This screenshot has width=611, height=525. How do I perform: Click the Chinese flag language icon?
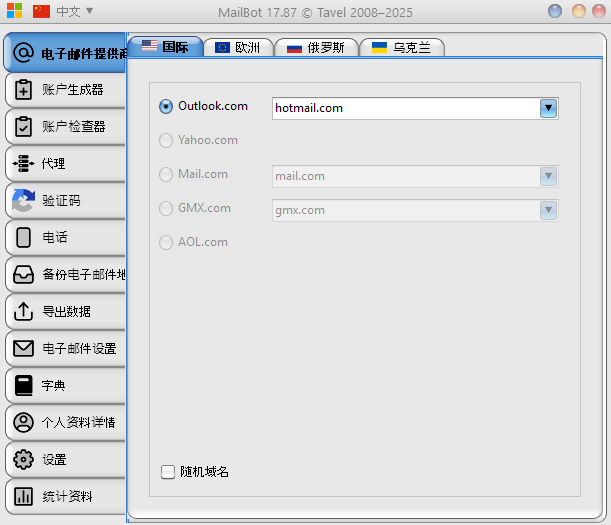(x=41, y=11)
